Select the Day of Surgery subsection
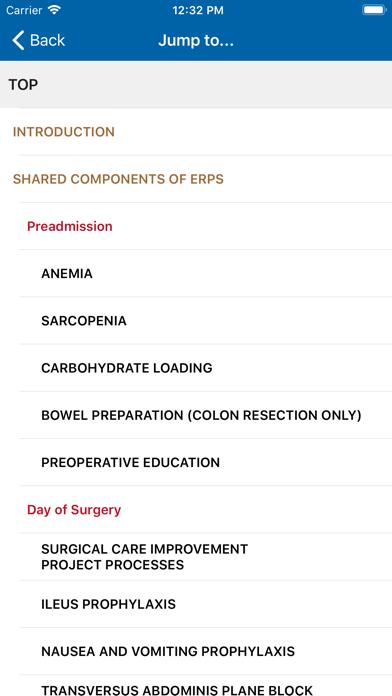 tap(196, 510)
